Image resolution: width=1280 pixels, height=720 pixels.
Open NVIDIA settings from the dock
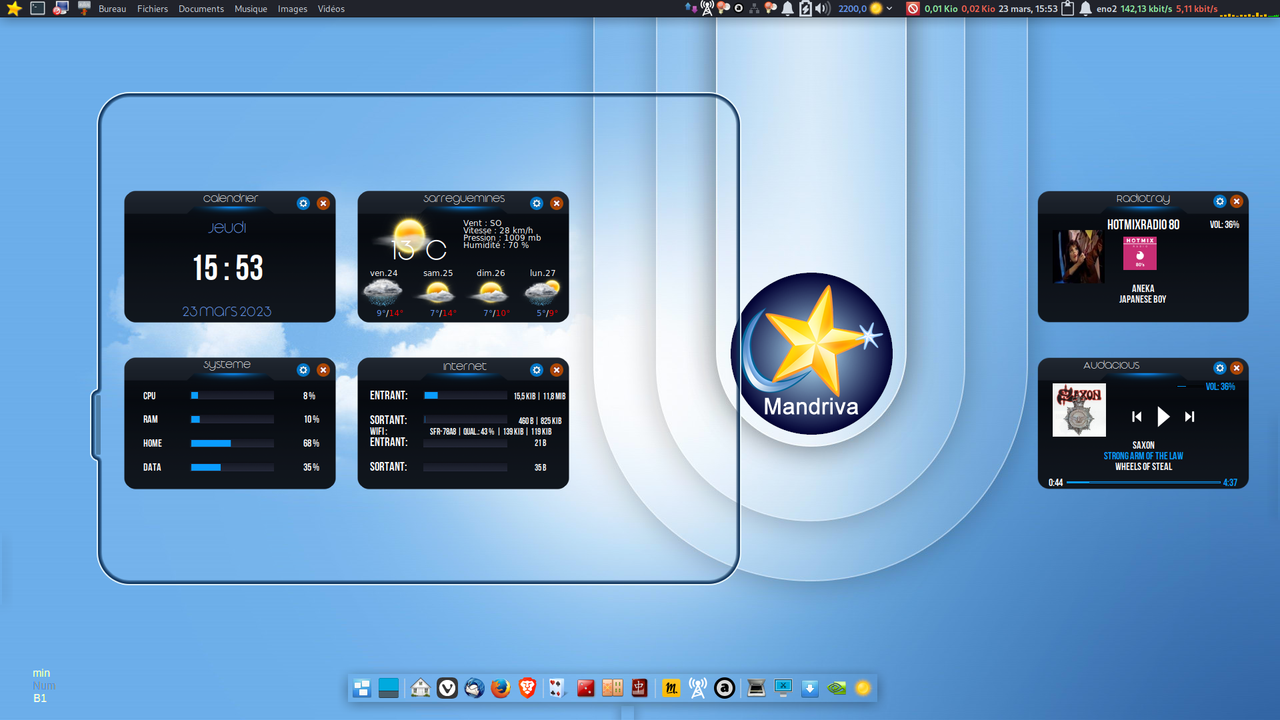tap(837, 688)
